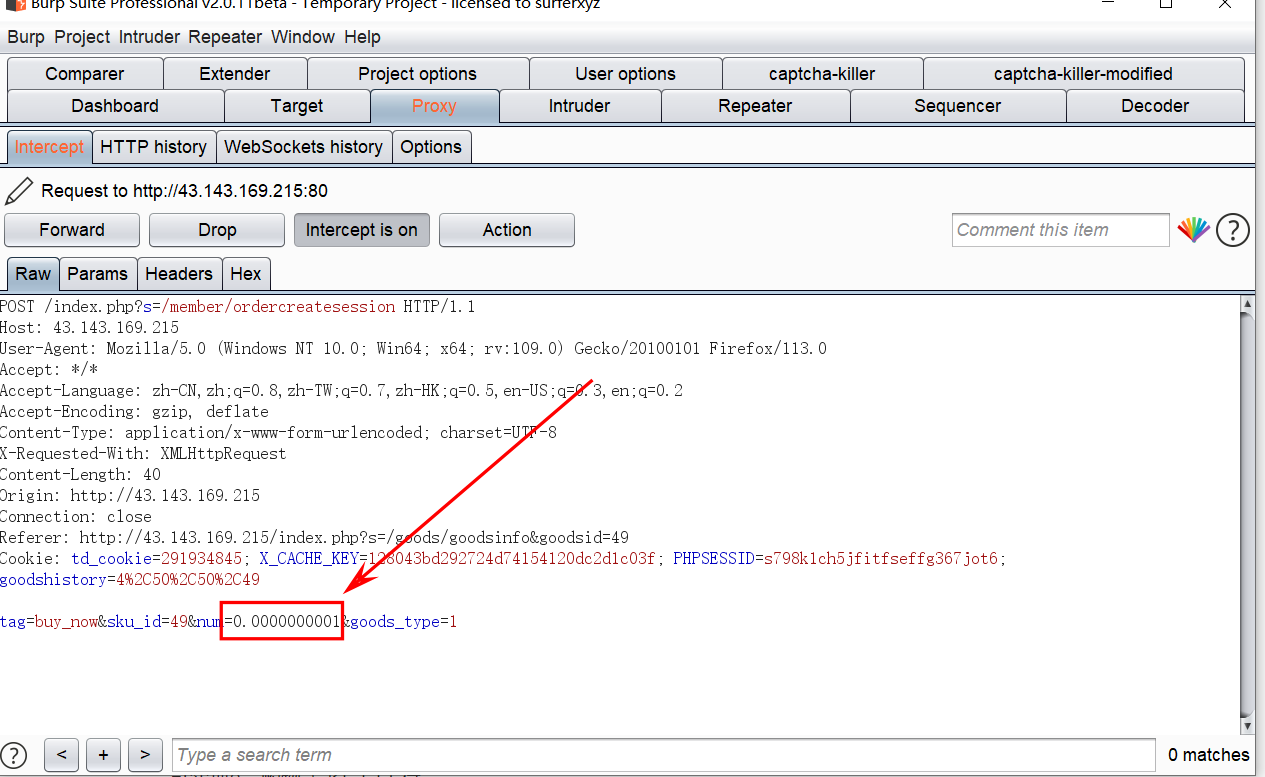Open the HTTP history sub-tab
1265x777 pixels.
[x=153, y=147]
